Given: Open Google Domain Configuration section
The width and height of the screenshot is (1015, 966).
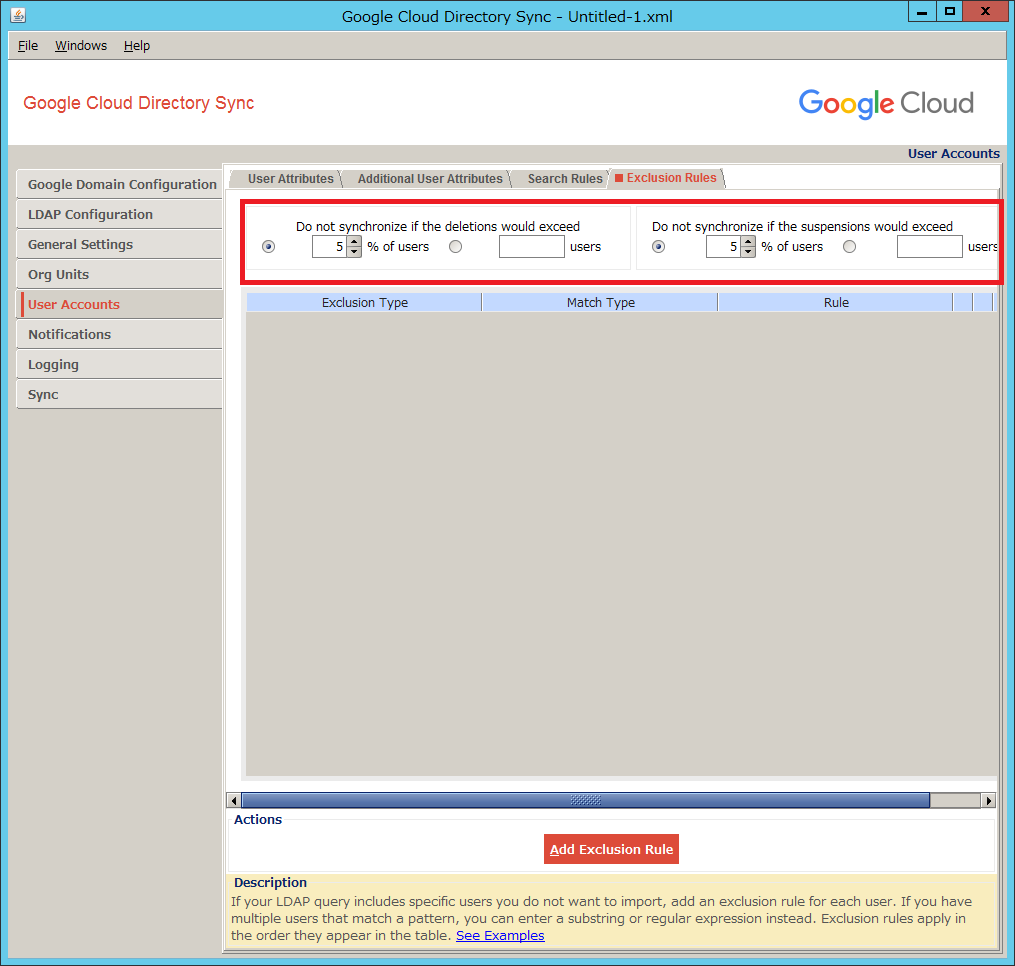Looking at the screenshot, I should (120, 185).
